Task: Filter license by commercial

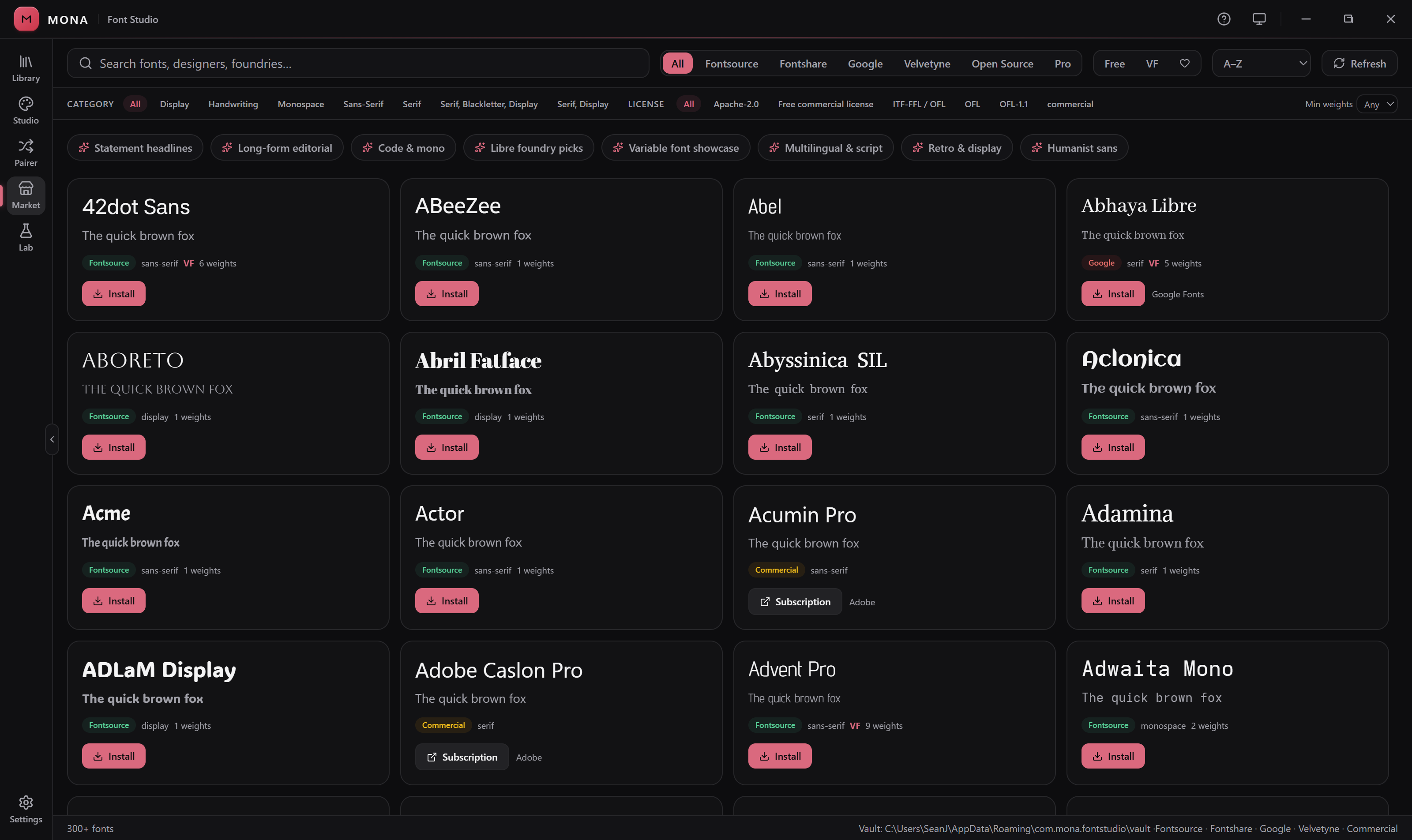Action: (1070, 104)
